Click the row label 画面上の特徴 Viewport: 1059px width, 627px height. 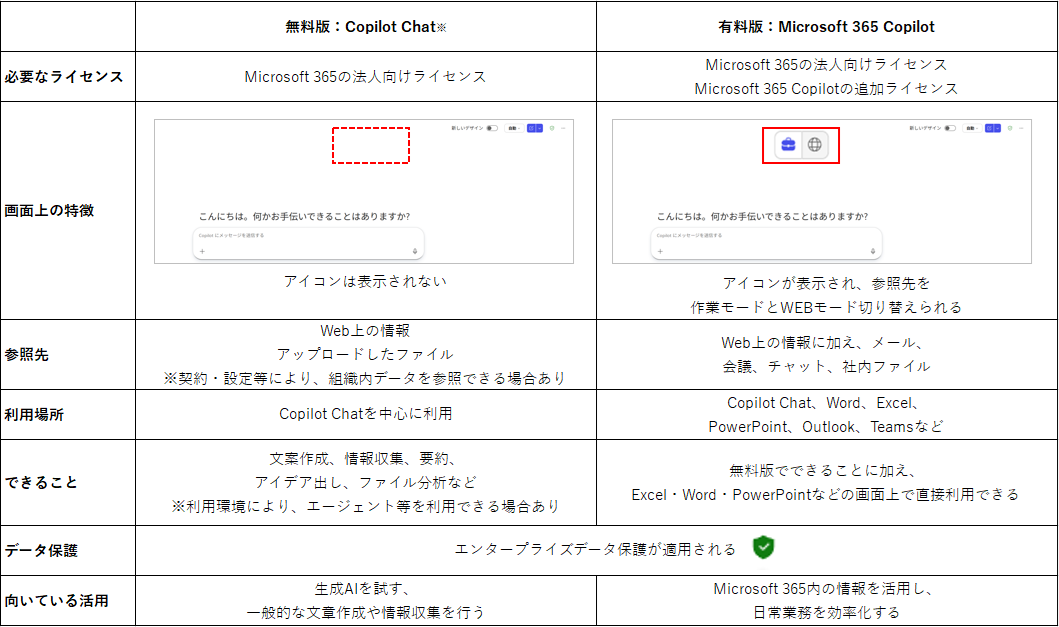coord(49,211)
